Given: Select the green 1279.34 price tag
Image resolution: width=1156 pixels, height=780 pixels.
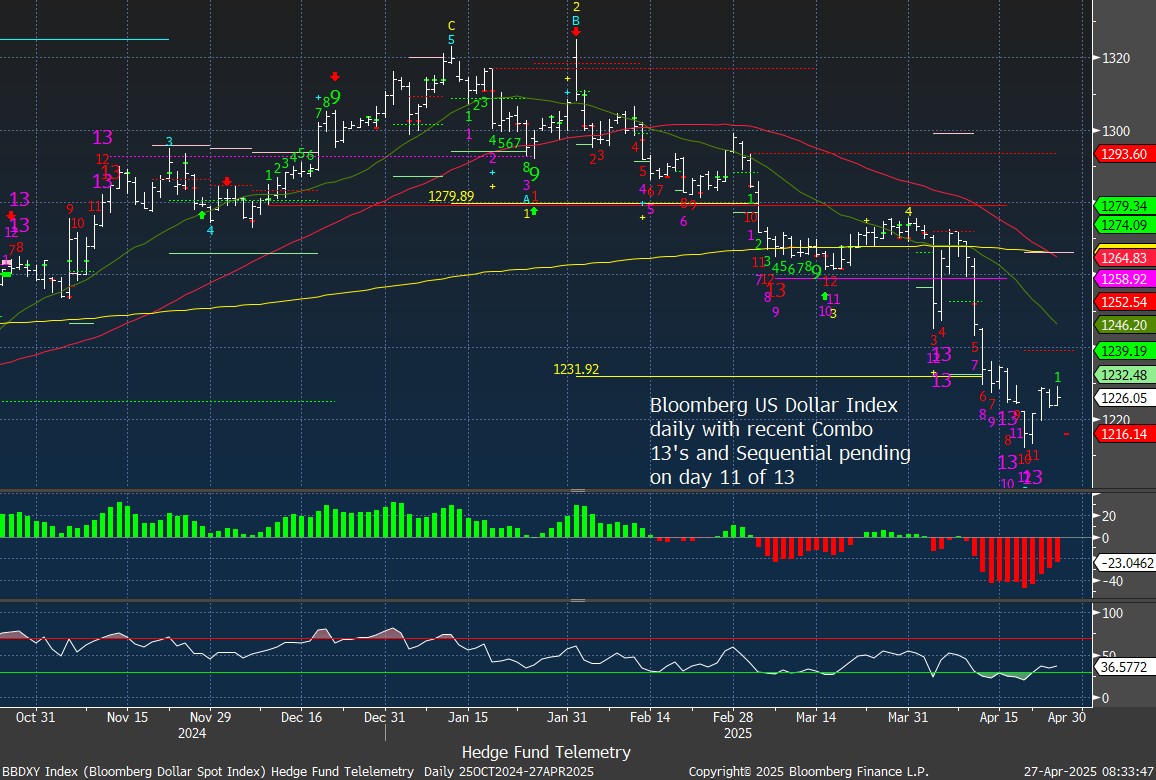Looking at the screenshot, I should (1124, 206).
